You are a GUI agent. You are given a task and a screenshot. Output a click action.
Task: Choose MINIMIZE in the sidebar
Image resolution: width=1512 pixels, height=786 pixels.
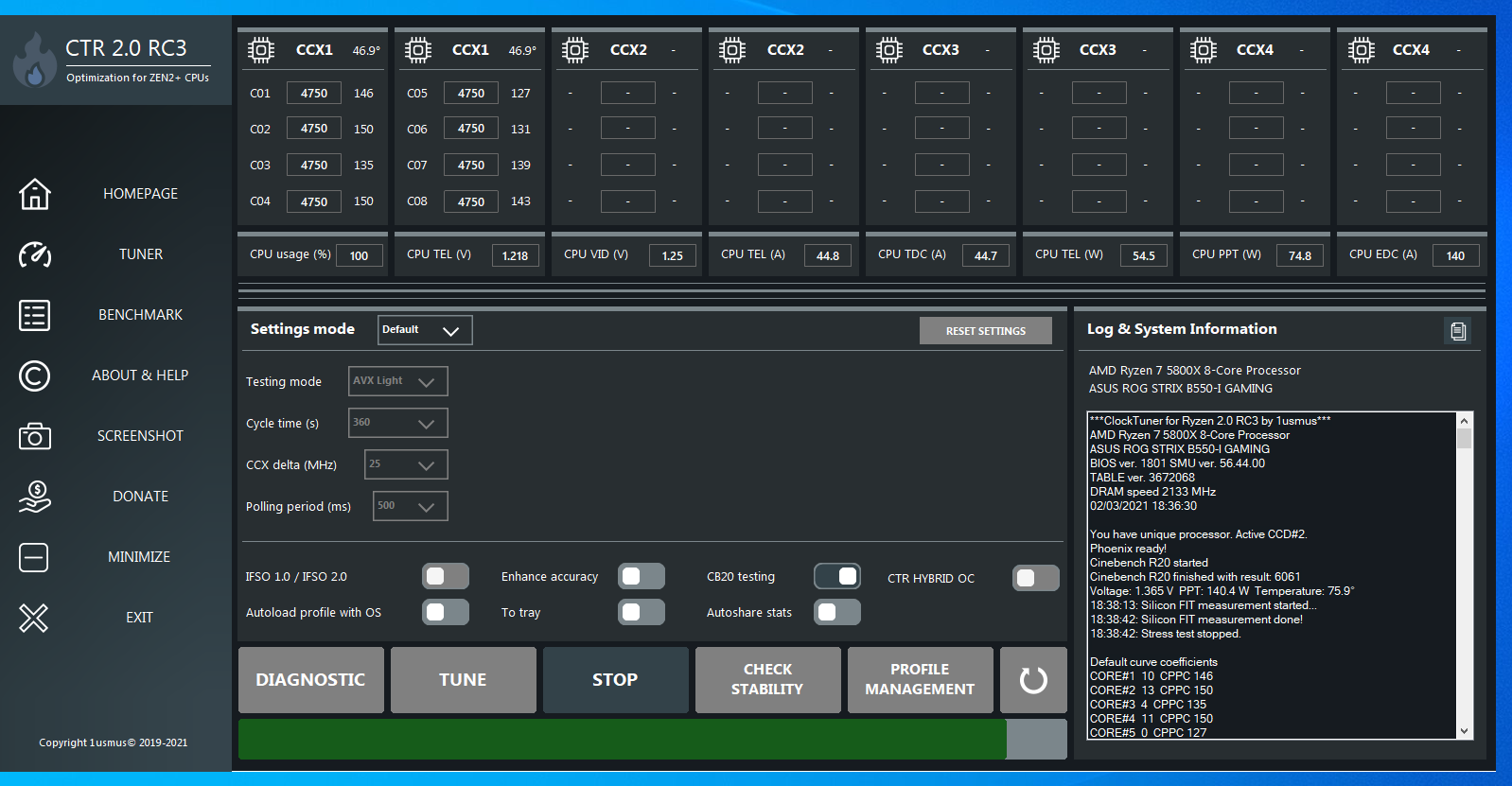click(x=139, y=557)
